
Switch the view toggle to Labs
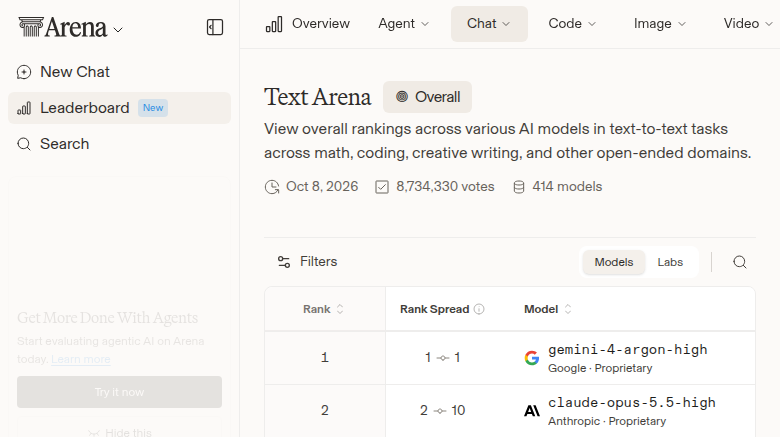670,262
